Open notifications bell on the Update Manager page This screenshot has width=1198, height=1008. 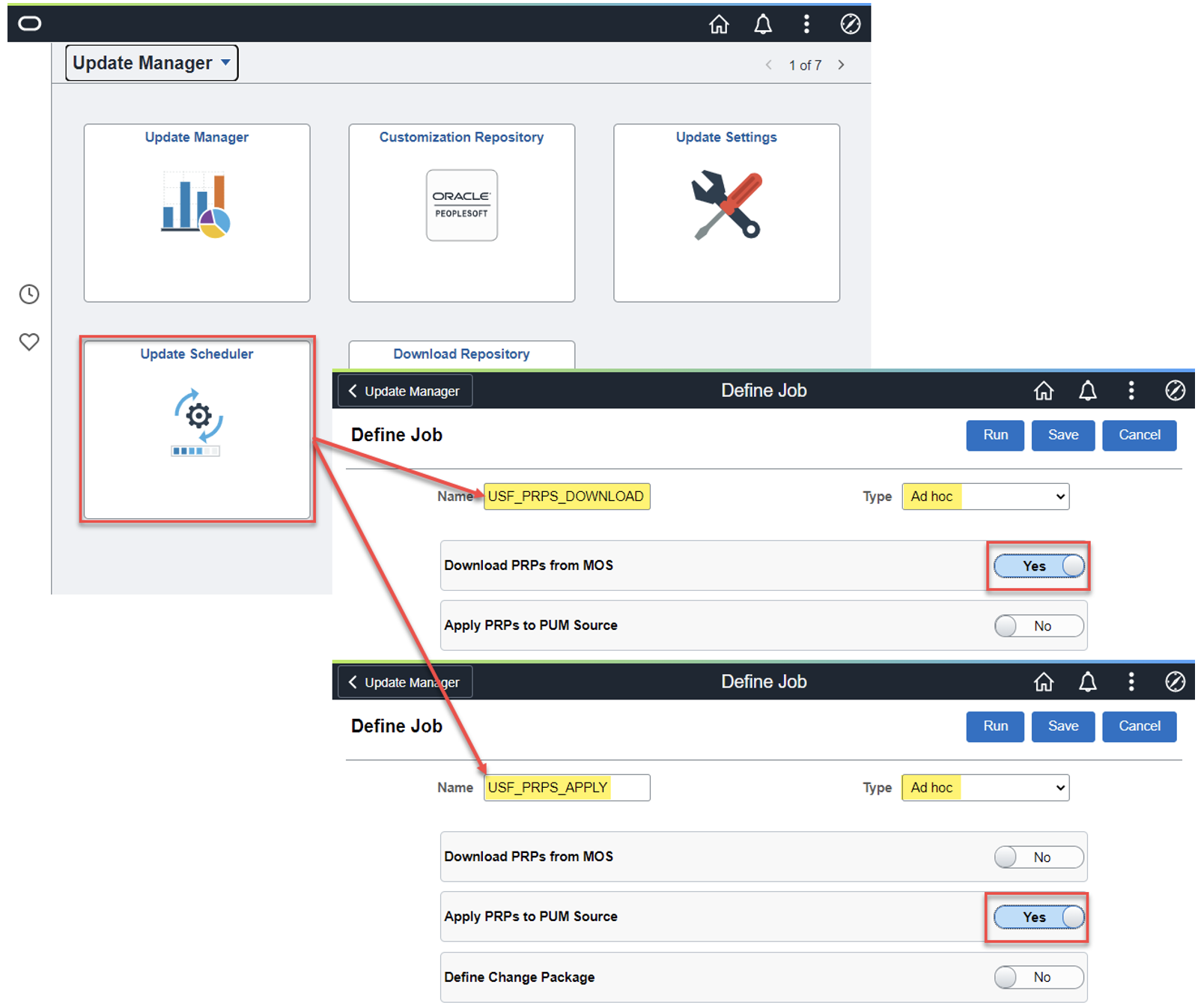tap(763, 25)
